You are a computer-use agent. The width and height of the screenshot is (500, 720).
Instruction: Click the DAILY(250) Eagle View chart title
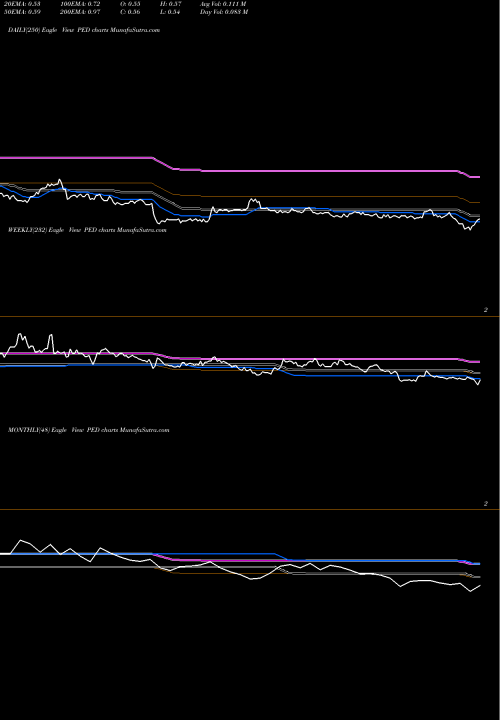[84, 30]
